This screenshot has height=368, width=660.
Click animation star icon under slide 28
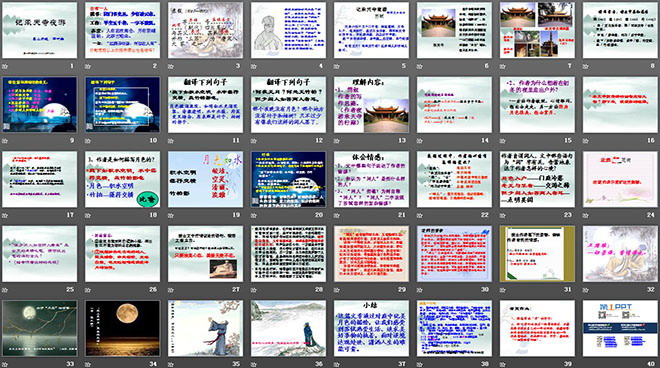click(x=254, y=290)
